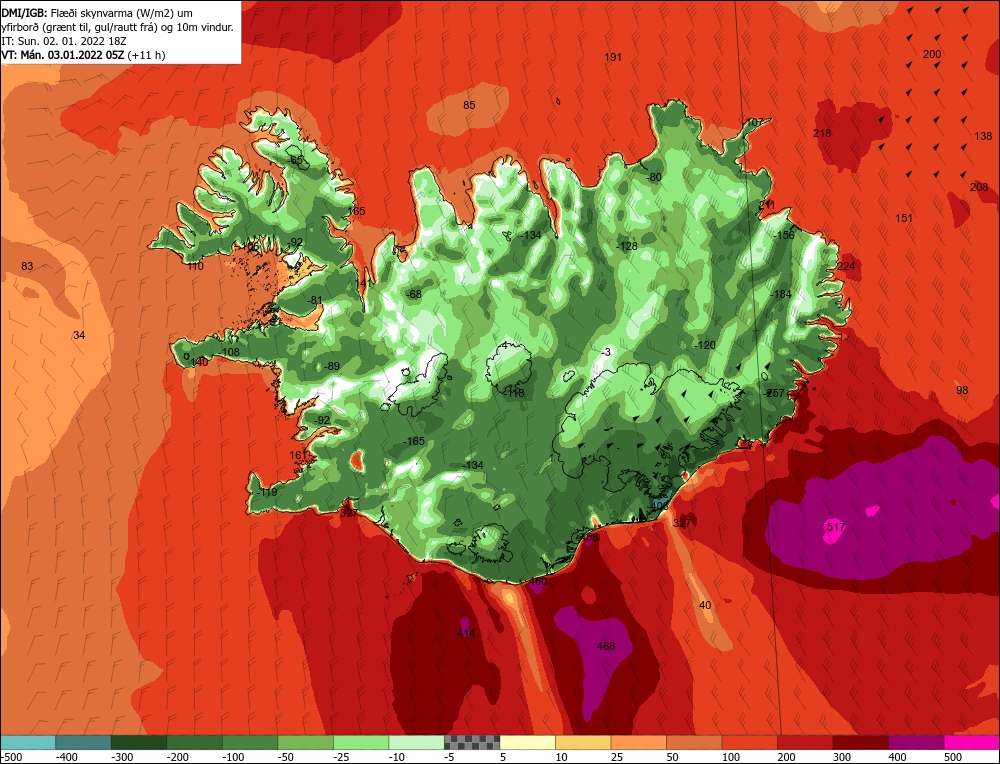Image resolution: width=1000 pixels, height=764 pixels.
Task: Click the value 34 in the western sea
Action: click(x=79, y=335)
